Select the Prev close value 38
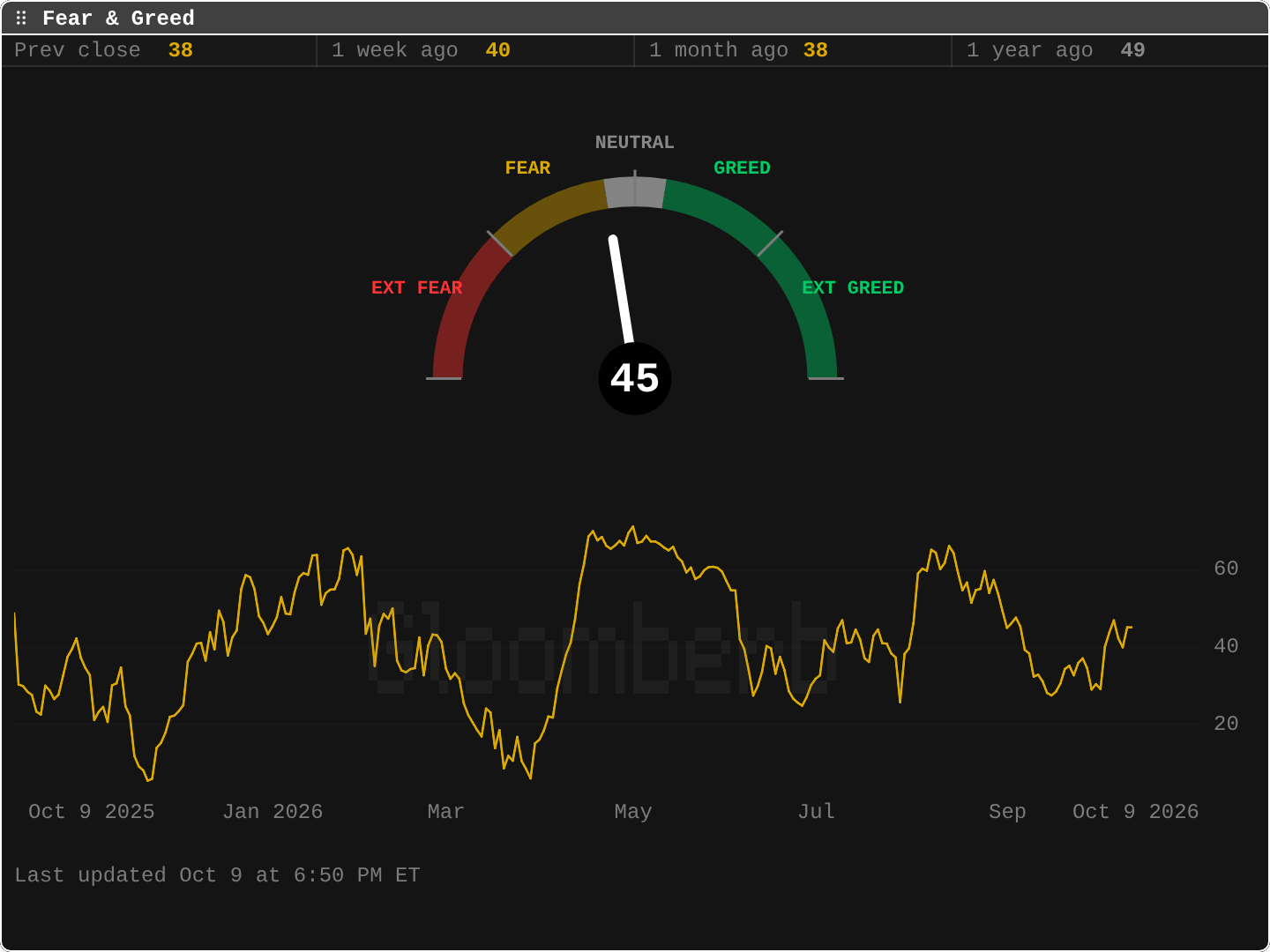Image resolution: width=1270 pixels, height=952 pixels. [181, 50]
